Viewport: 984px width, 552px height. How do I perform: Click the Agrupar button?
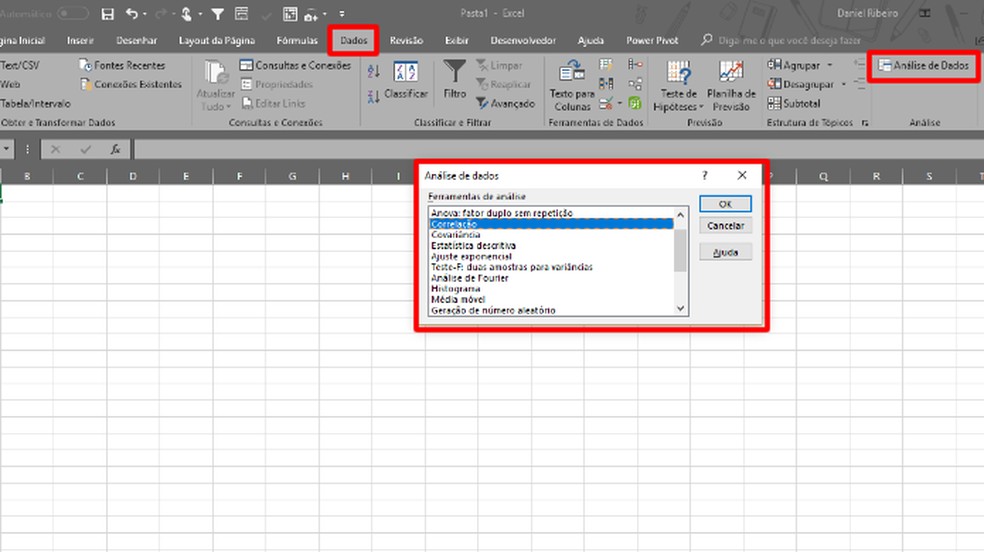click(x=794, y=65)
